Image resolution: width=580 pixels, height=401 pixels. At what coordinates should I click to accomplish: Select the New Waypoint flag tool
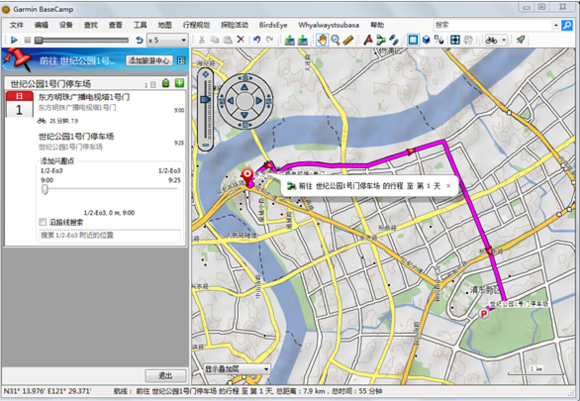[368, 40]
